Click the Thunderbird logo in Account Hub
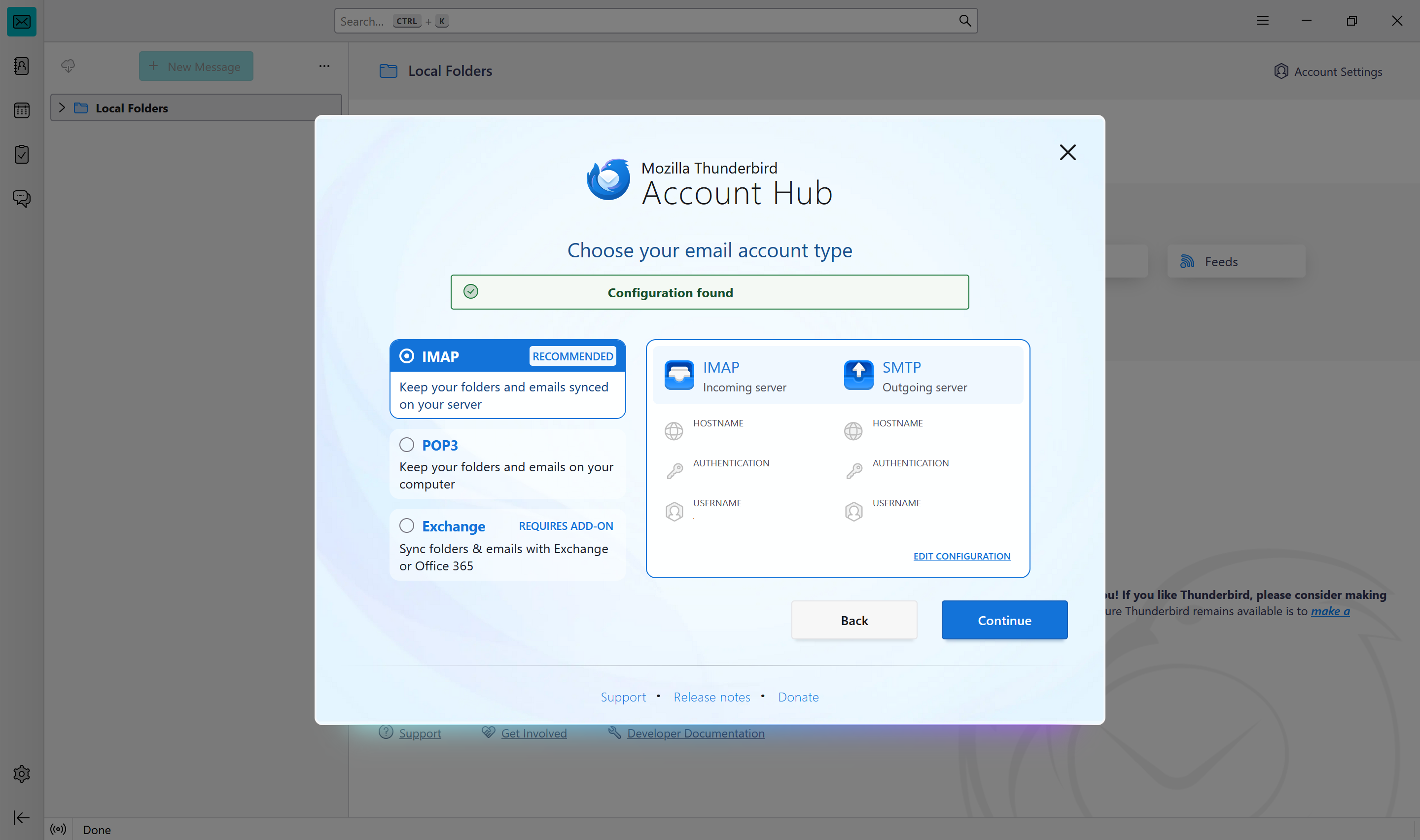 point(609,179)
